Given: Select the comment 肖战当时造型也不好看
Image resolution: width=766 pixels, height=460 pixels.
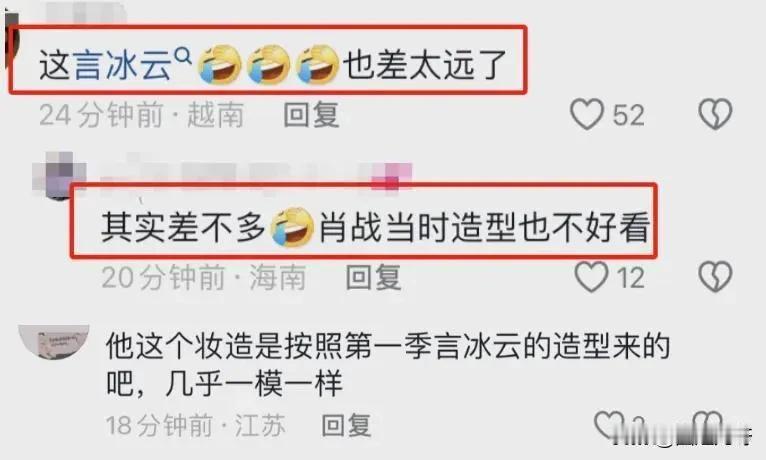Looking at the screenshot, I should pos(484,227).
